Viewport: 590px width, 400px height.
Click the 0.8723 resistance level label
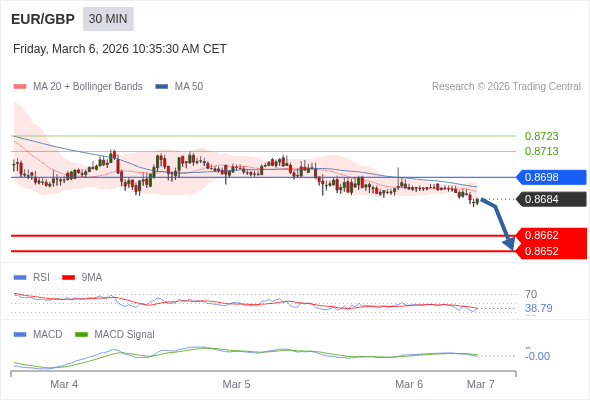541,136
